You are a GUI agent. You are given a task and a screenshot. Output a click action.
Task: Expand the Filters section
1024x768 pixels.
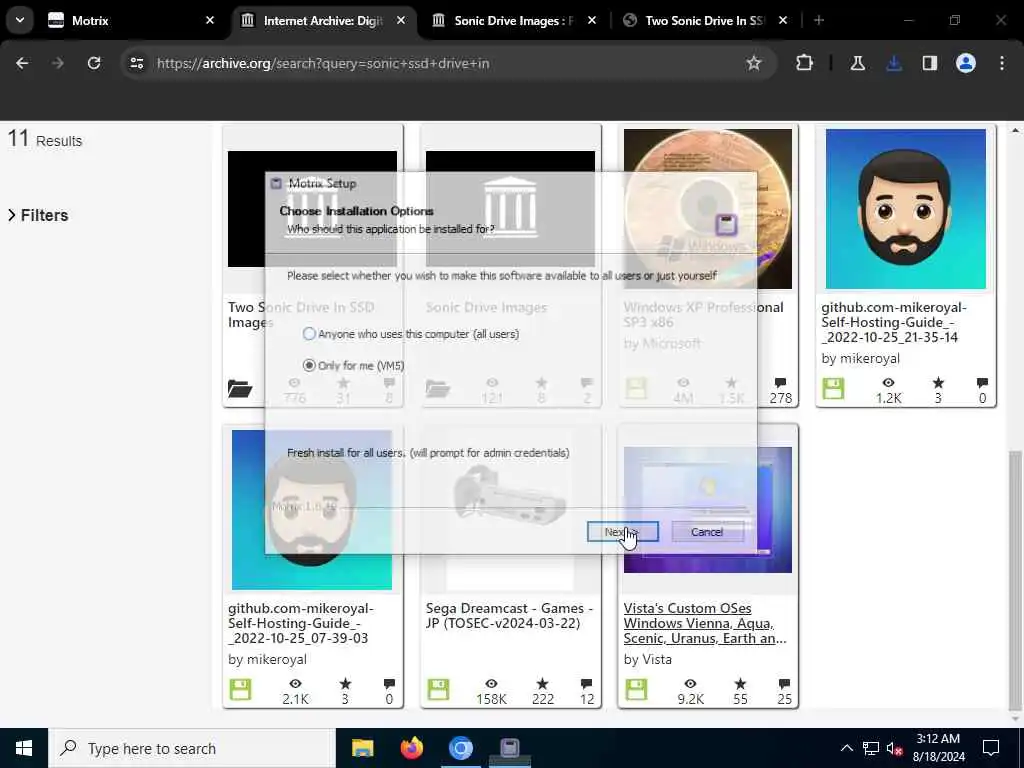coord(39,215)
